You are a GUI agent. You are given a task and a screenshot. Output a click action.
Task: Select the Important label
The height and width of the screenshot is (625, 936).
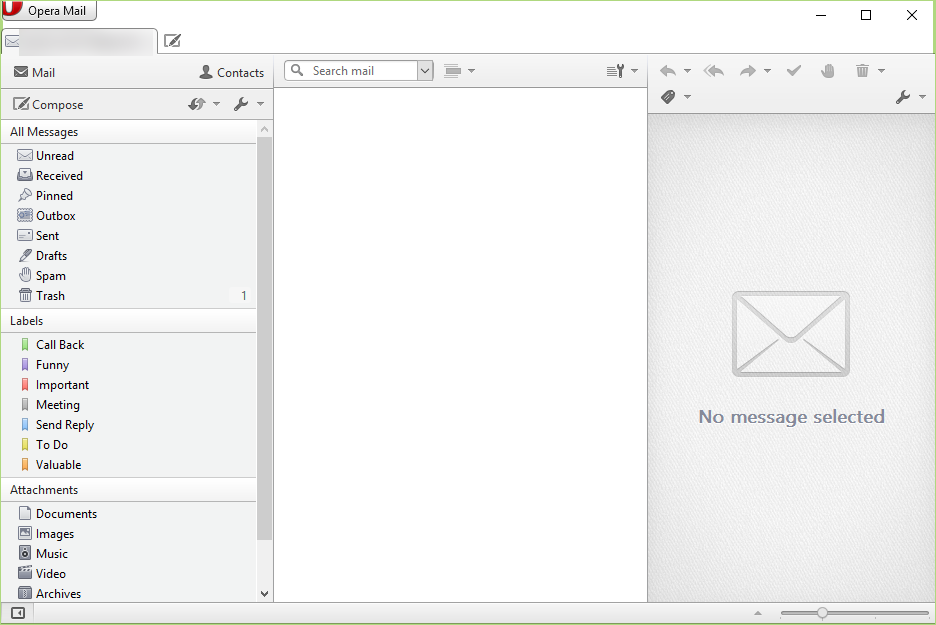(129, 385)
